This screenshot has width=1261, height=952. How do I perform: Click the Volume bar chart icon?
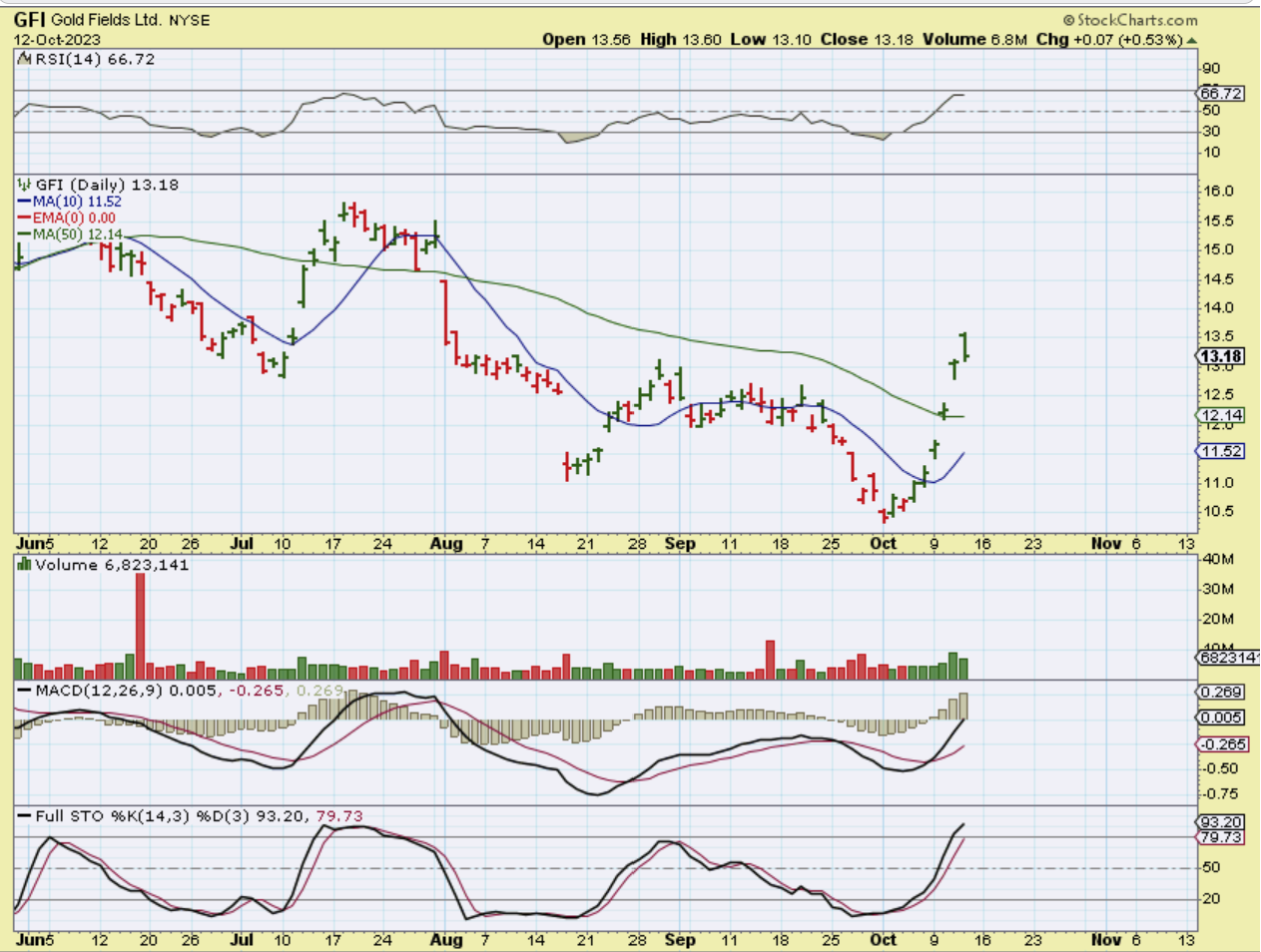pos(24,565)
